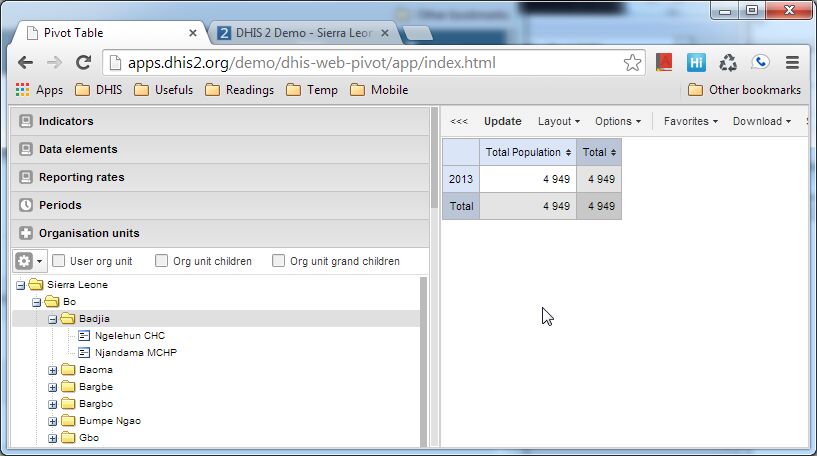
Task: Open the Data elements accordion panel
Action: (220, 150)
